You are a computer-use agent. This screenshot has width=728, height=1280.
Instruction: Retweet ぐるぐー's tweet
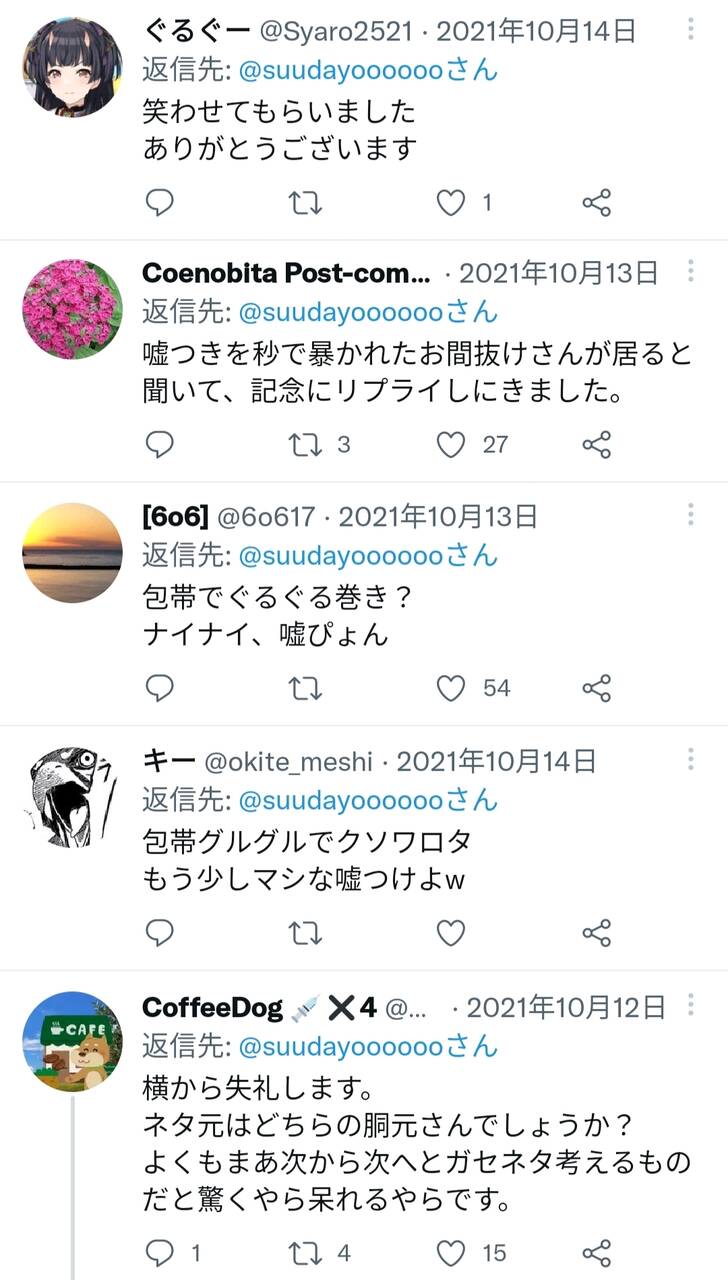click(305, 203)
